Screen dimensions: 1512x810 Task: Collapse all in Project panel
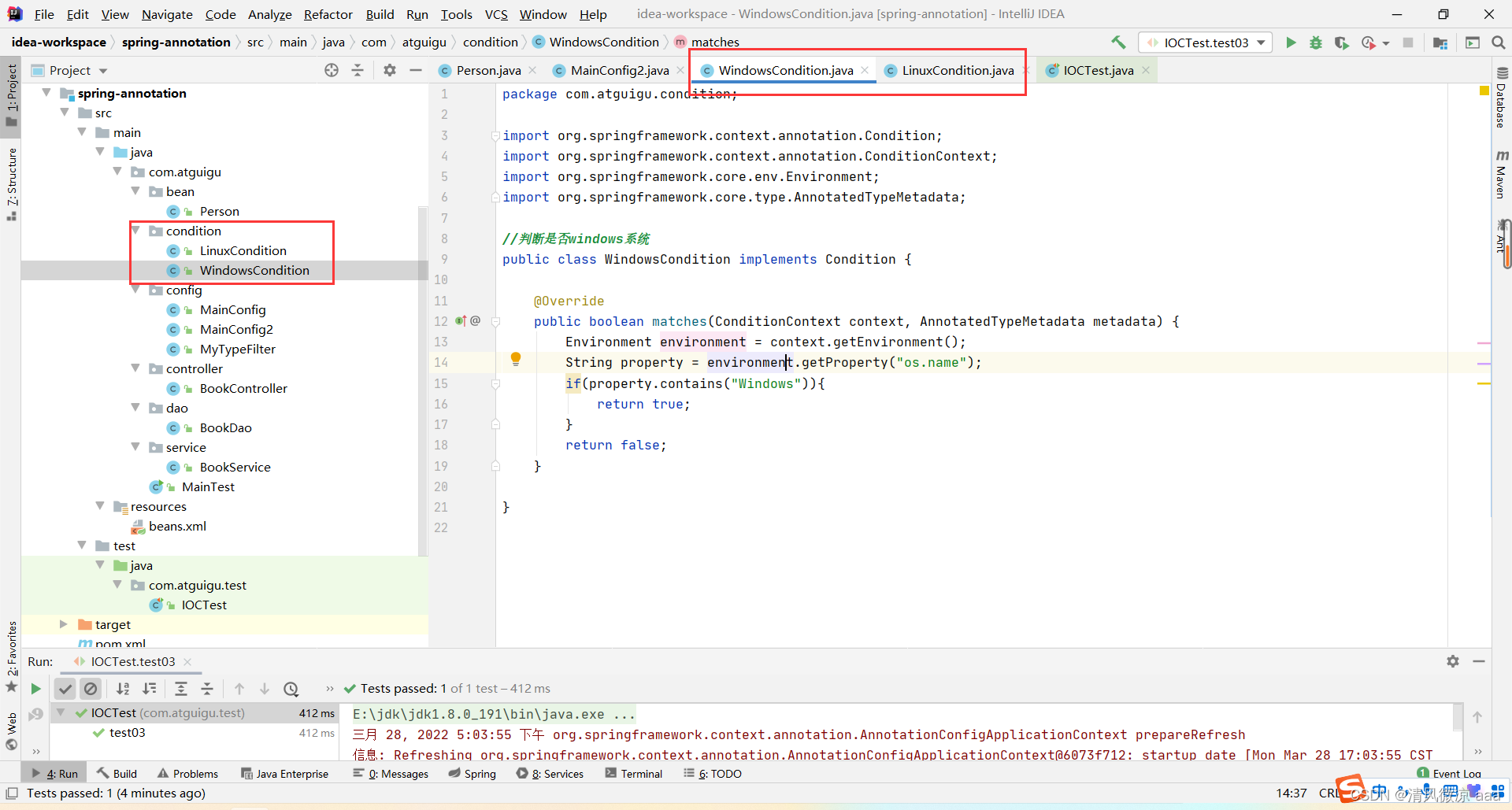[x=358, y=70]
